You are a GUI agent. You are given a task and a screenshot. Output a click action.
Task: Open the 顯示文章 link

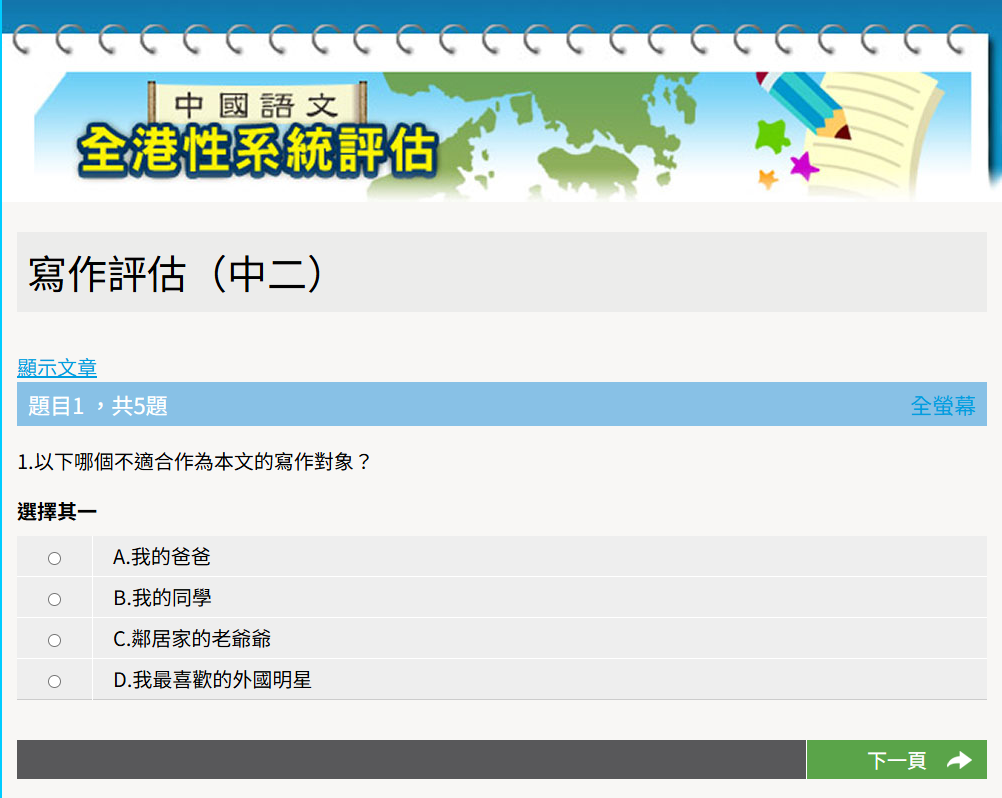tap(57, 368)
